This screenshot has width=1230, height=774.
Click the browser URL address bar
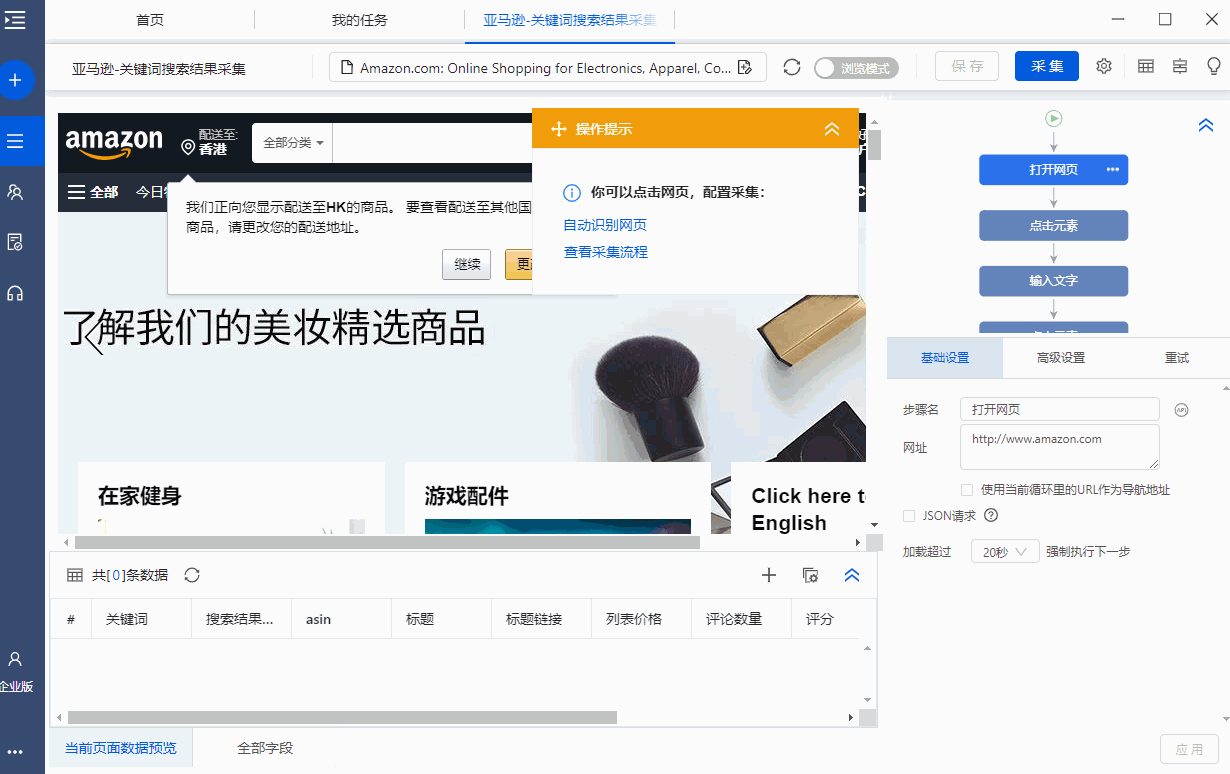point(548,67)
